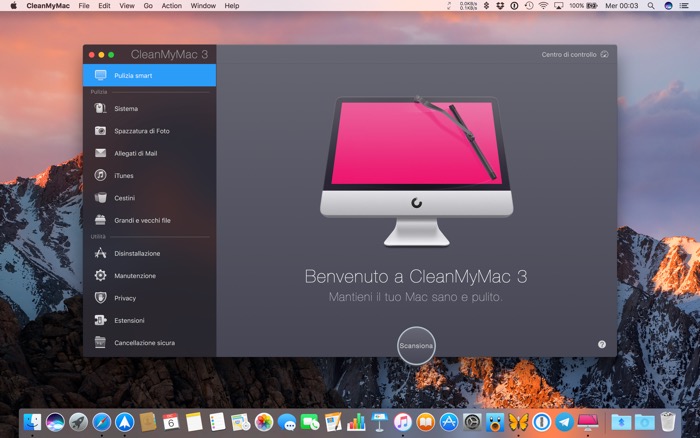
Task: Launch iTunes from the Dock
Action: coord(403,422)
